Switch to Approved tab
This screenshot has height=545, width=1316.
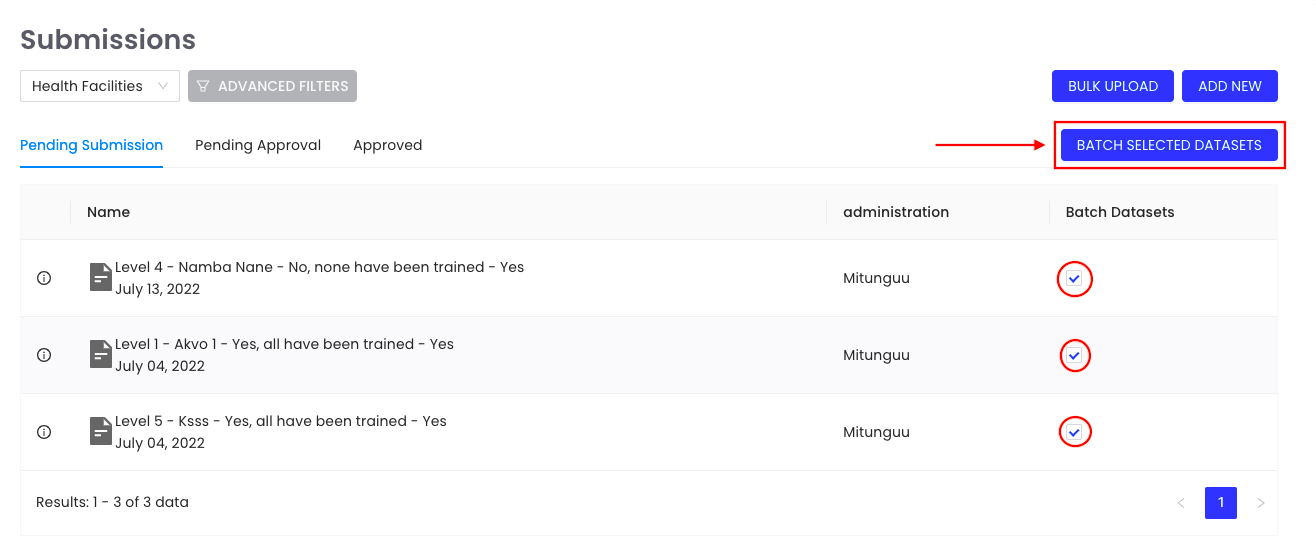388,145
